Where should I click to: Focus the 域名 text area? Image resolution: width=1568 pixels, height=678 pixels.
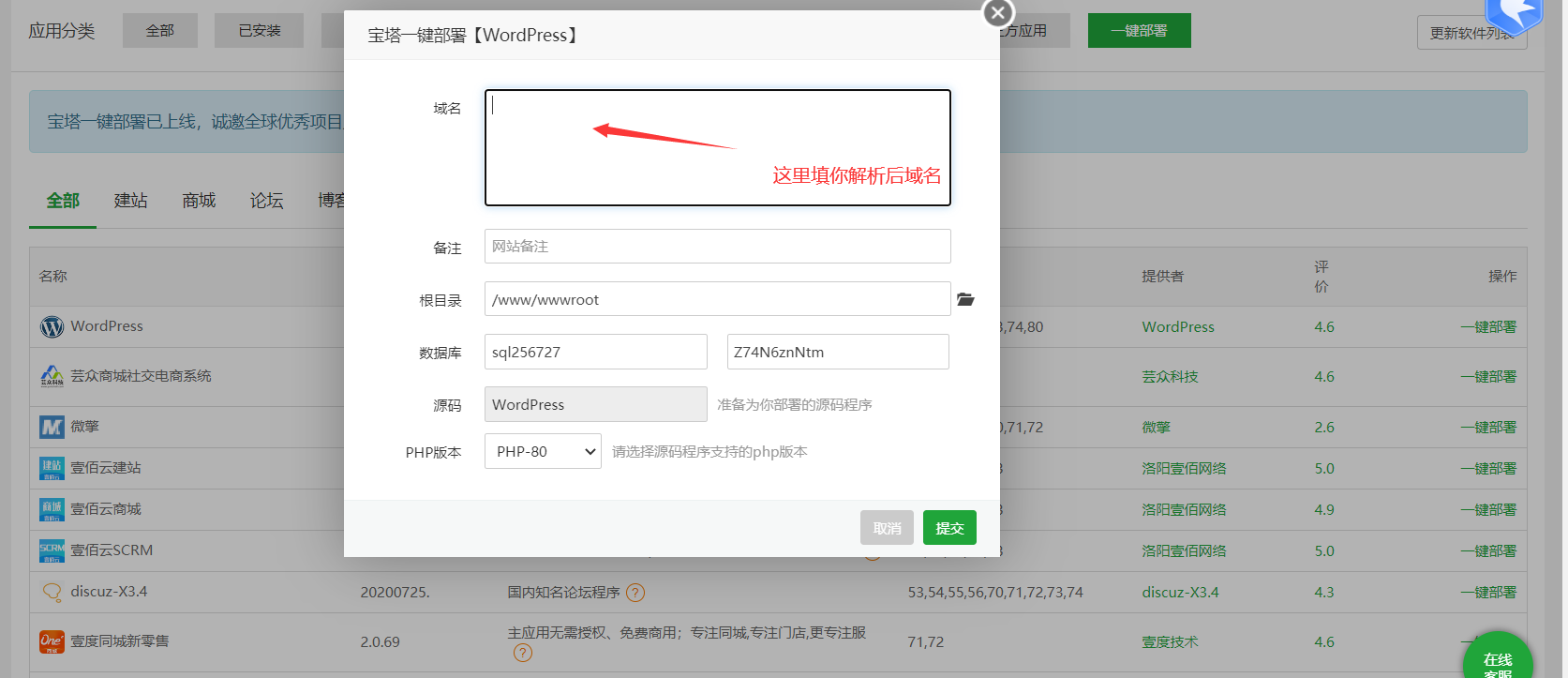tap(718, 147)
